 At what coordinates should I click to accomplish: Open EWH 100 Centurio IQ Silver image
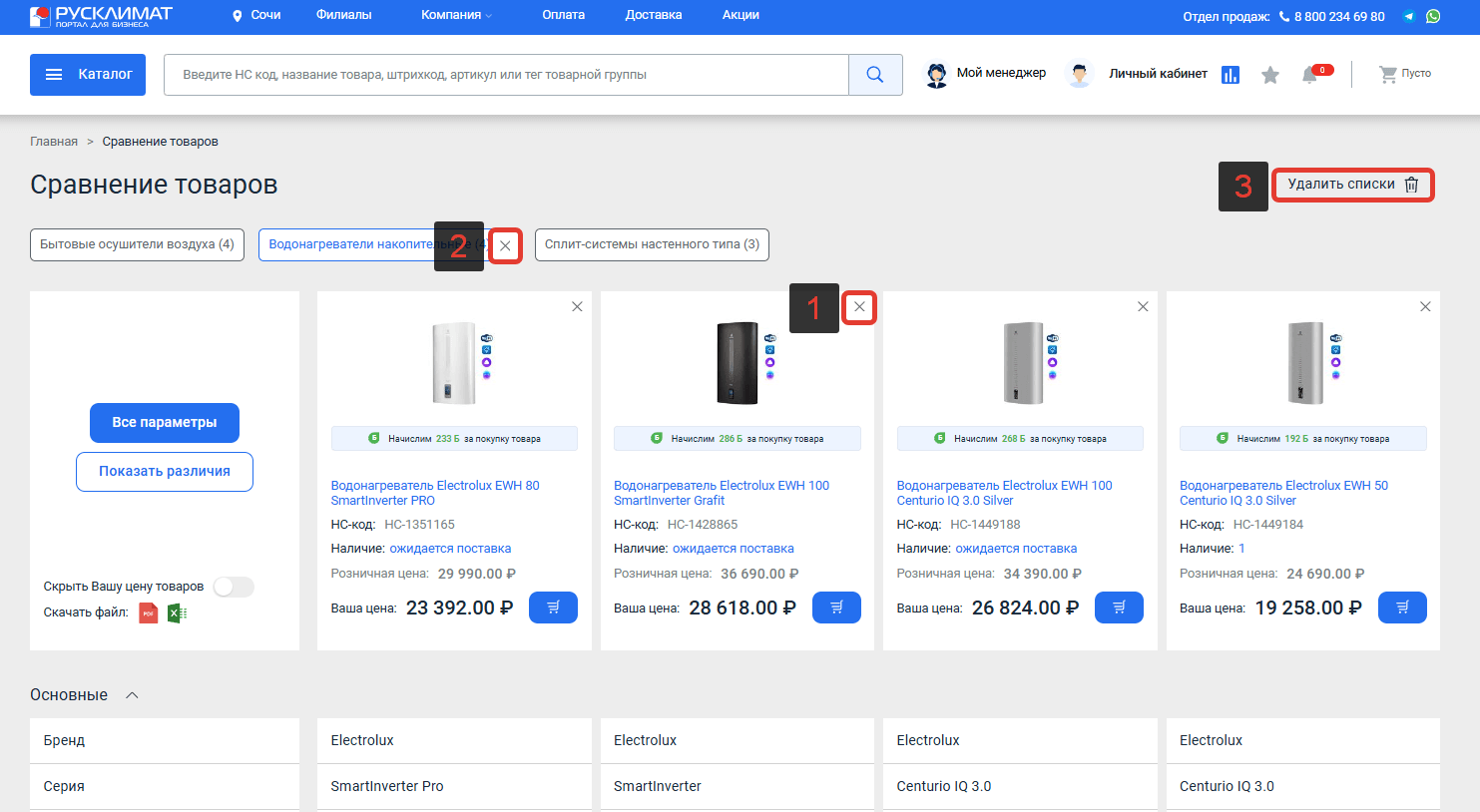pos(1022,363)
